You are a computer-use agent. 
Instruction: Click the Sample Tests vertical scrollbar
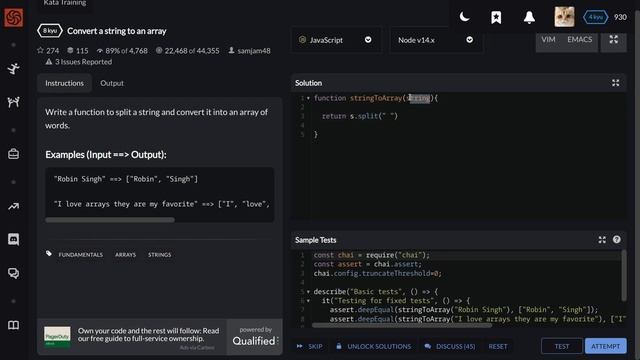(624, 276)
